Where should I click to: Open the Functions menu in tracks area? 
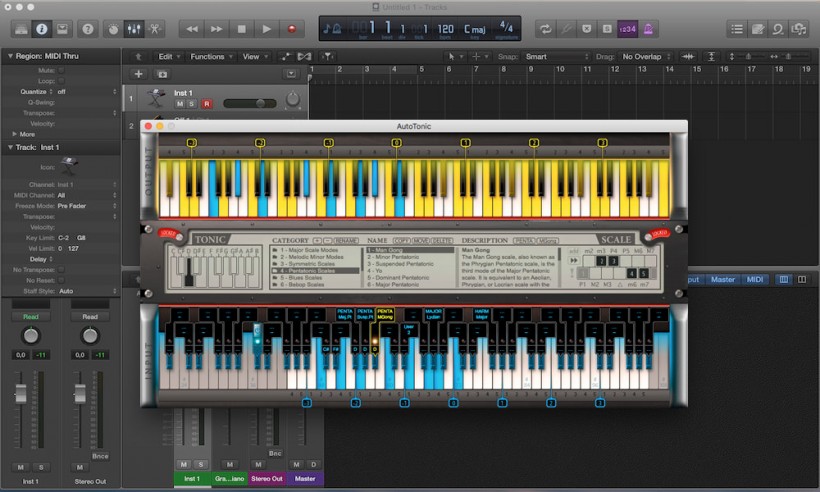pyautogui.click(x=210, y=57)
